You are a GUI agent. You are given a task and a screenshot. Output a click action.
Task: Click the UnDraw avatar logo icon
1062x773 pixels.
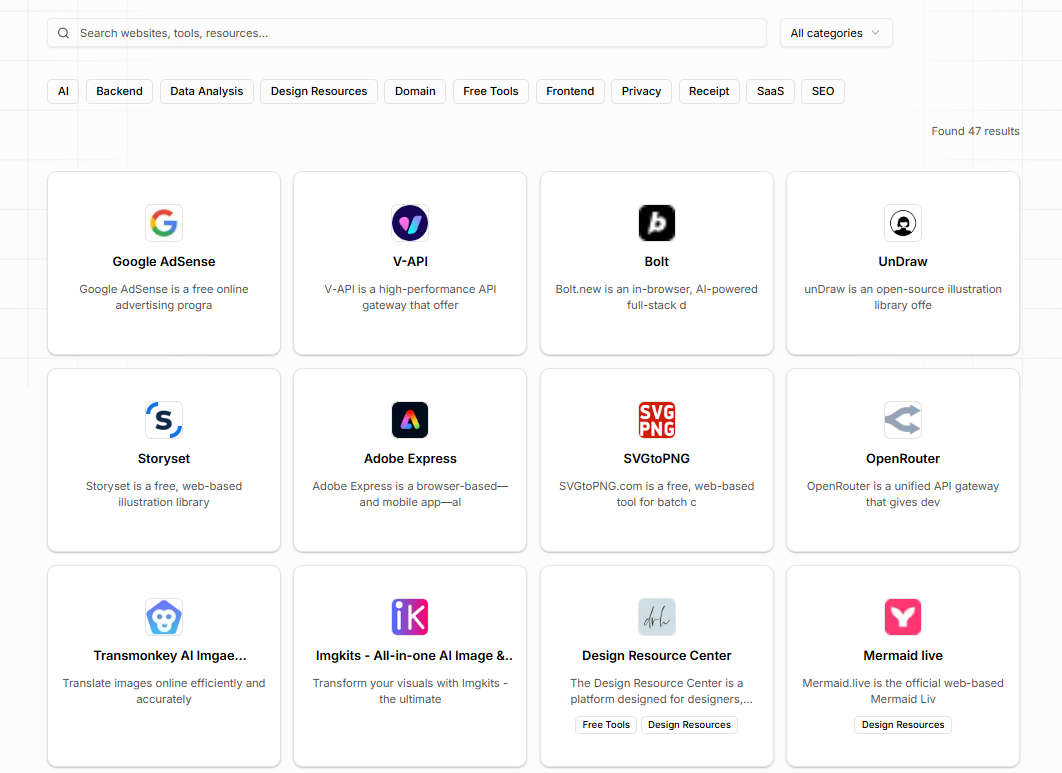point(903,223)
